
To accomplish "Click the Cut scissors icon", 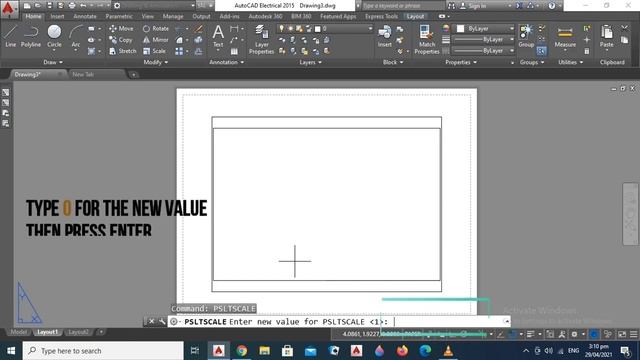I will [624, 28].
